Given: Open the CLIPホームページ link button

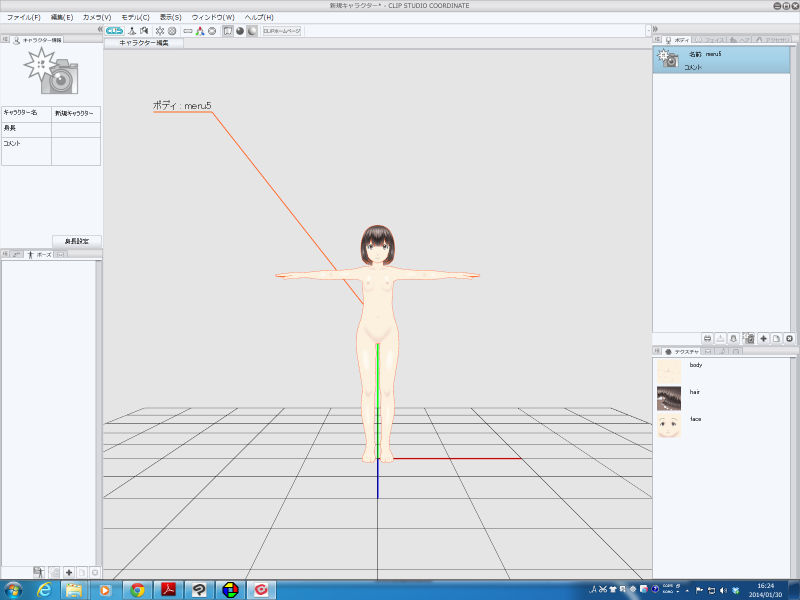Looking at the screenshot, I should (x=282, y=31).
